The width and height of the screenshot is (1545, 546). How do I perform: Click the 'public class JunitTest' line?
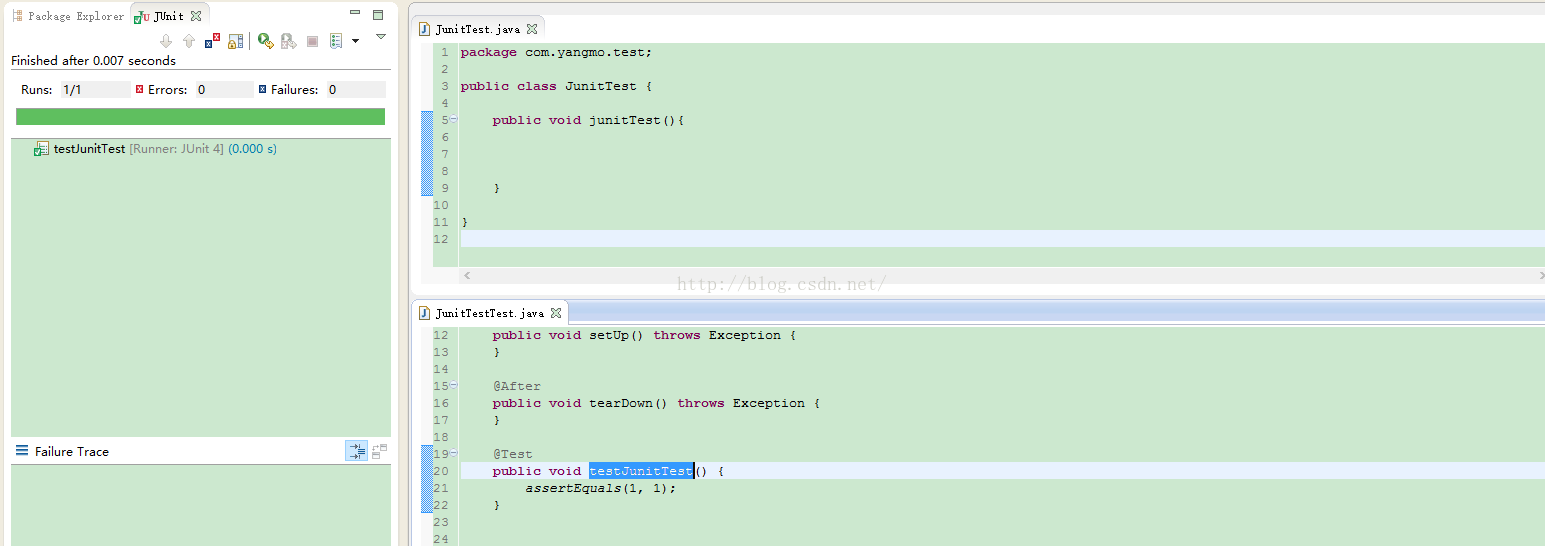tap(556, 86)
